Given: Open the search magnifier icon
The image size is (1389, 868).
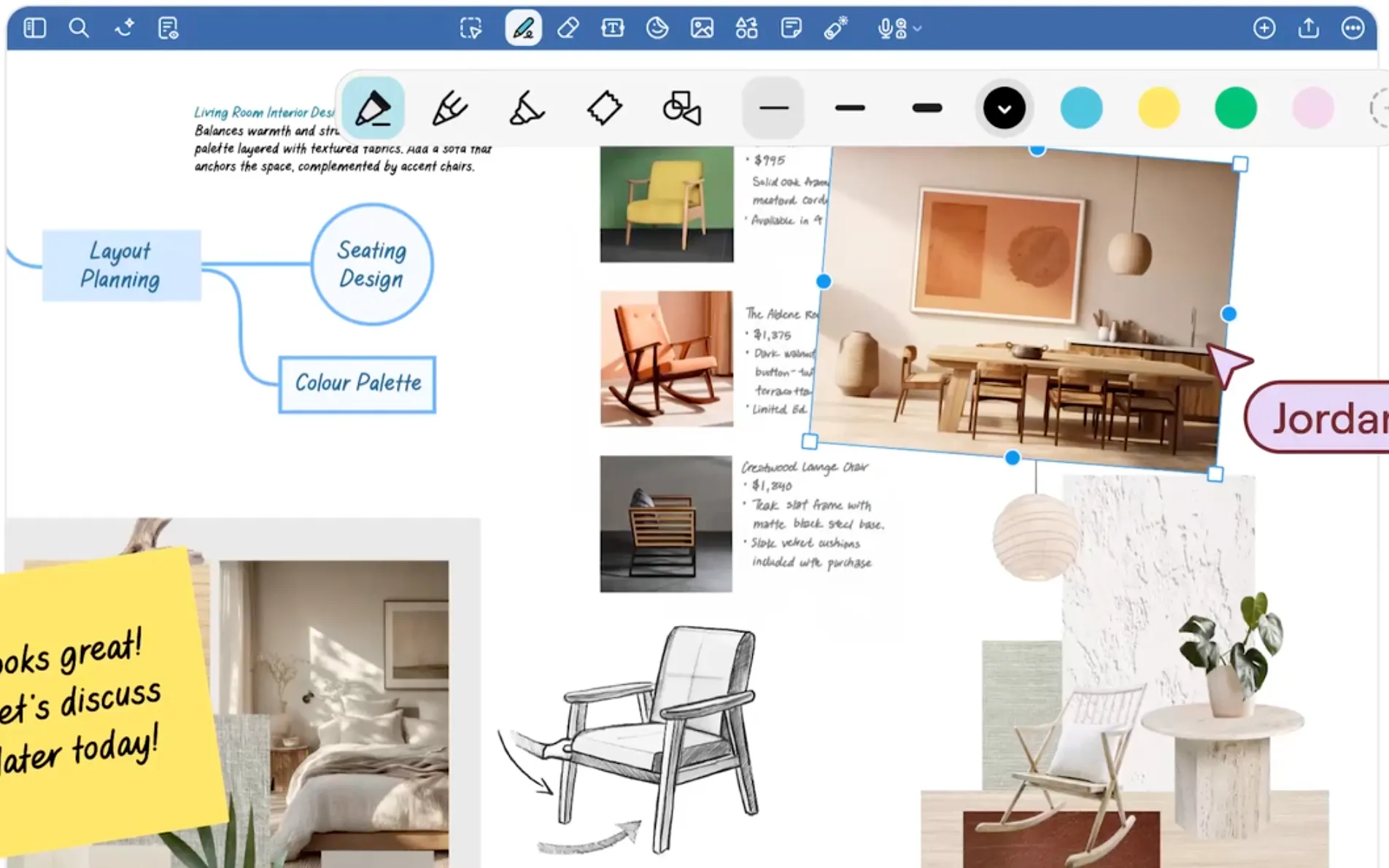Looking at the screenshot, I should 79,28.
